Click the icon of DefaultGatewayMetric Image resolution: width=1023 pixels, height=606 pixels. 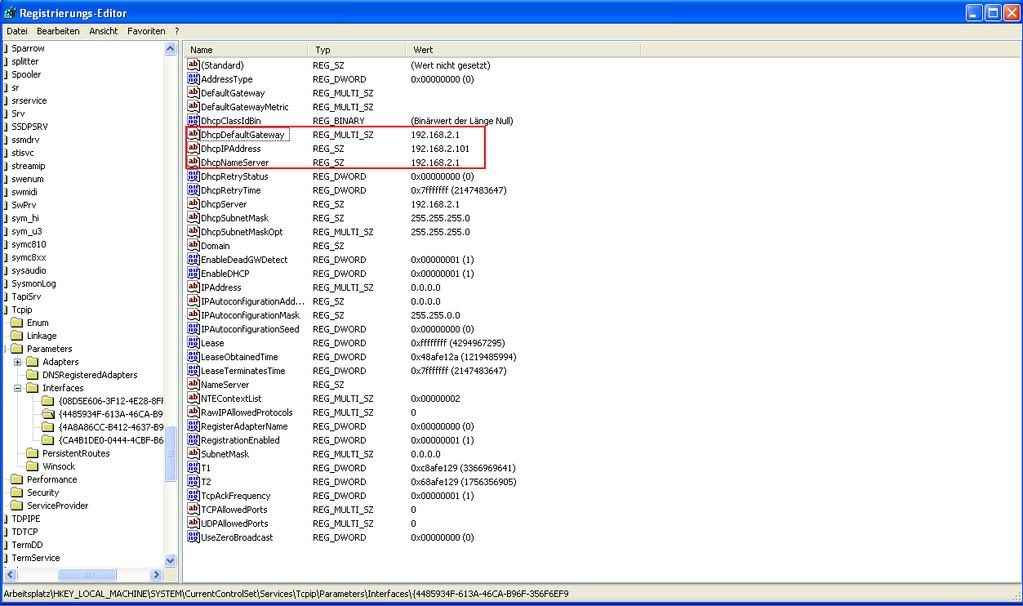pos(193,106)
